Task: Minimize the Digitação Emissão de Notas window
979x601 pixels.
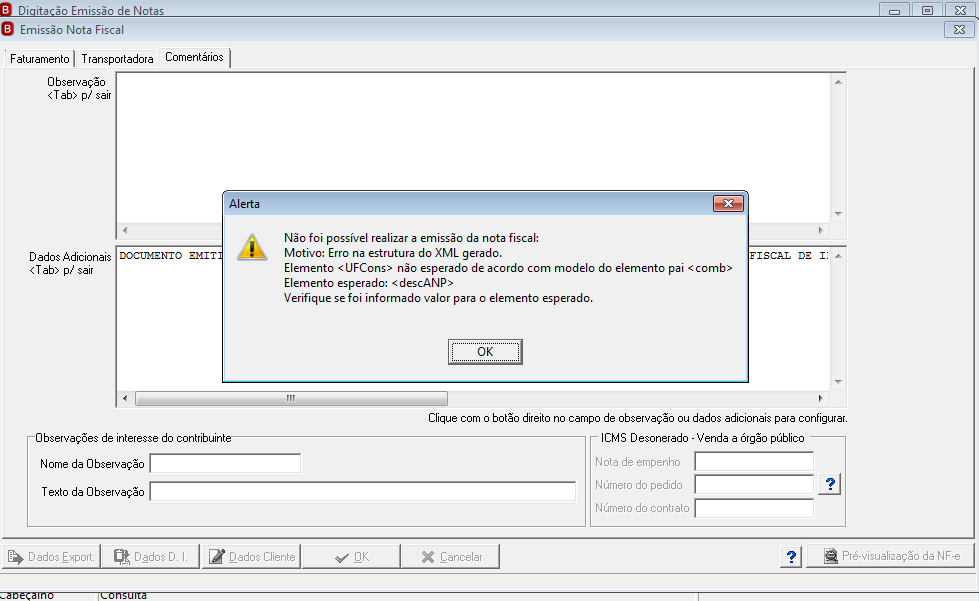Action: tap(894, 10)
